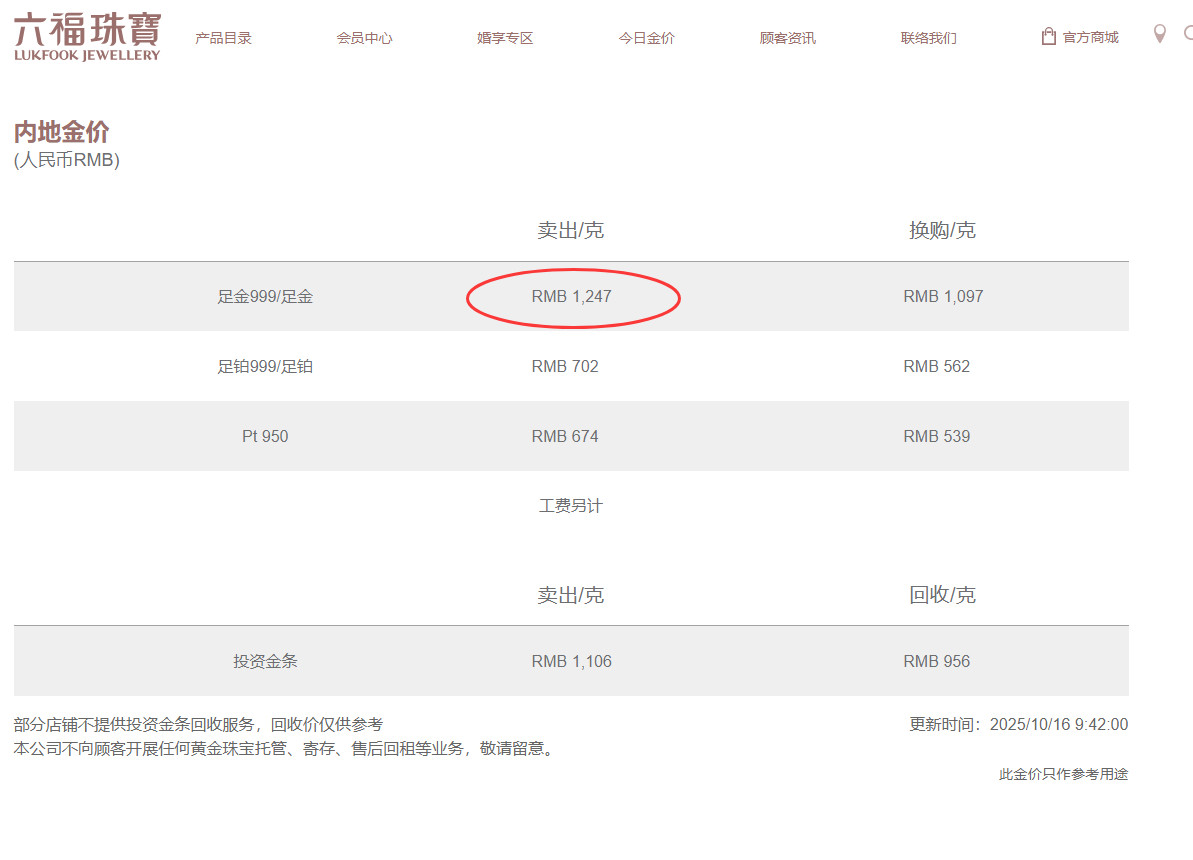The height and width of the screenshot is (860, 1193).
Task: Open the 产品目录 menu
Action: tap(223, 38)
